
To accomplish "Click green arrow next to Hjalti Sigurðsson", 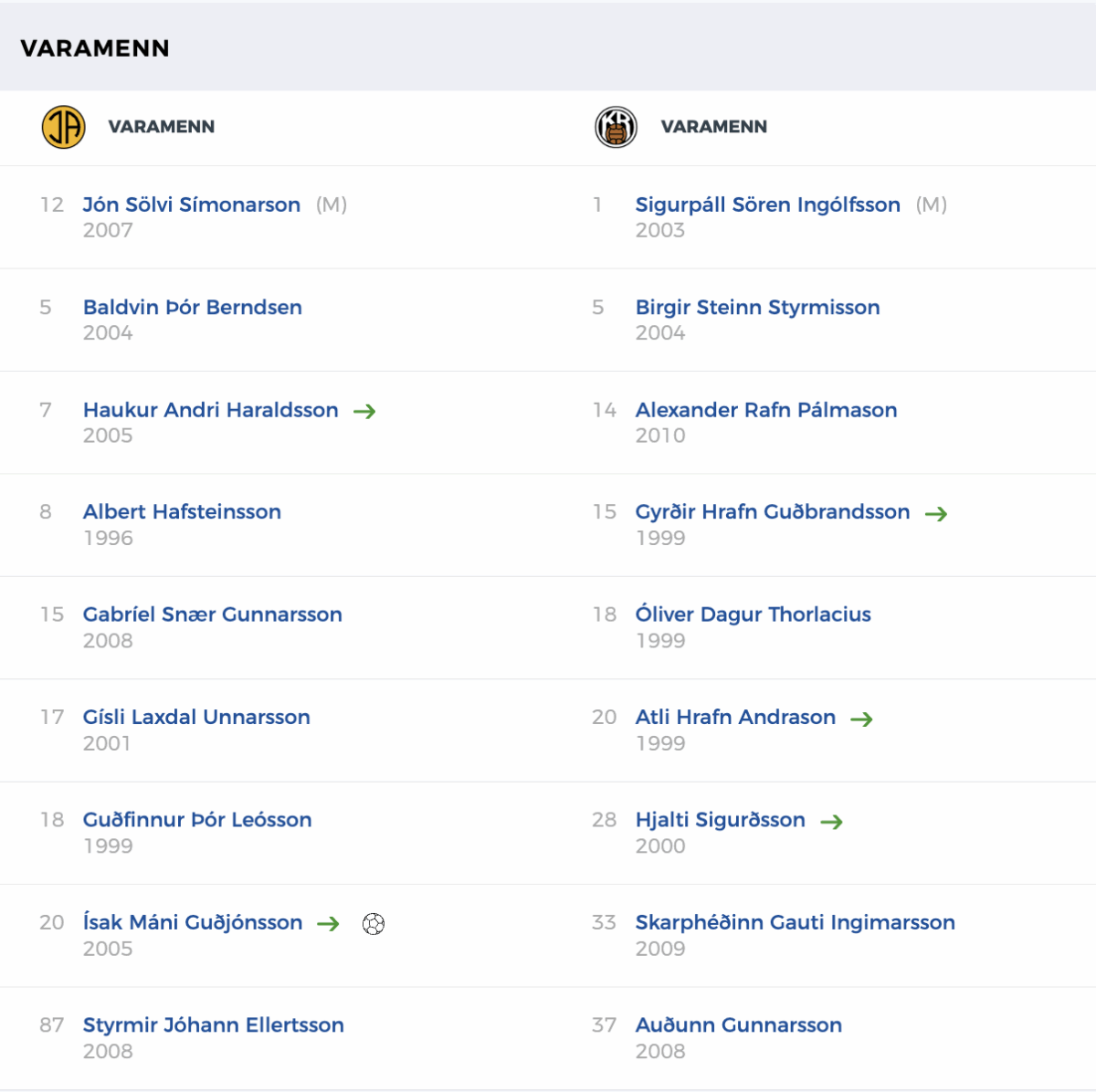I will coord(831,822).
